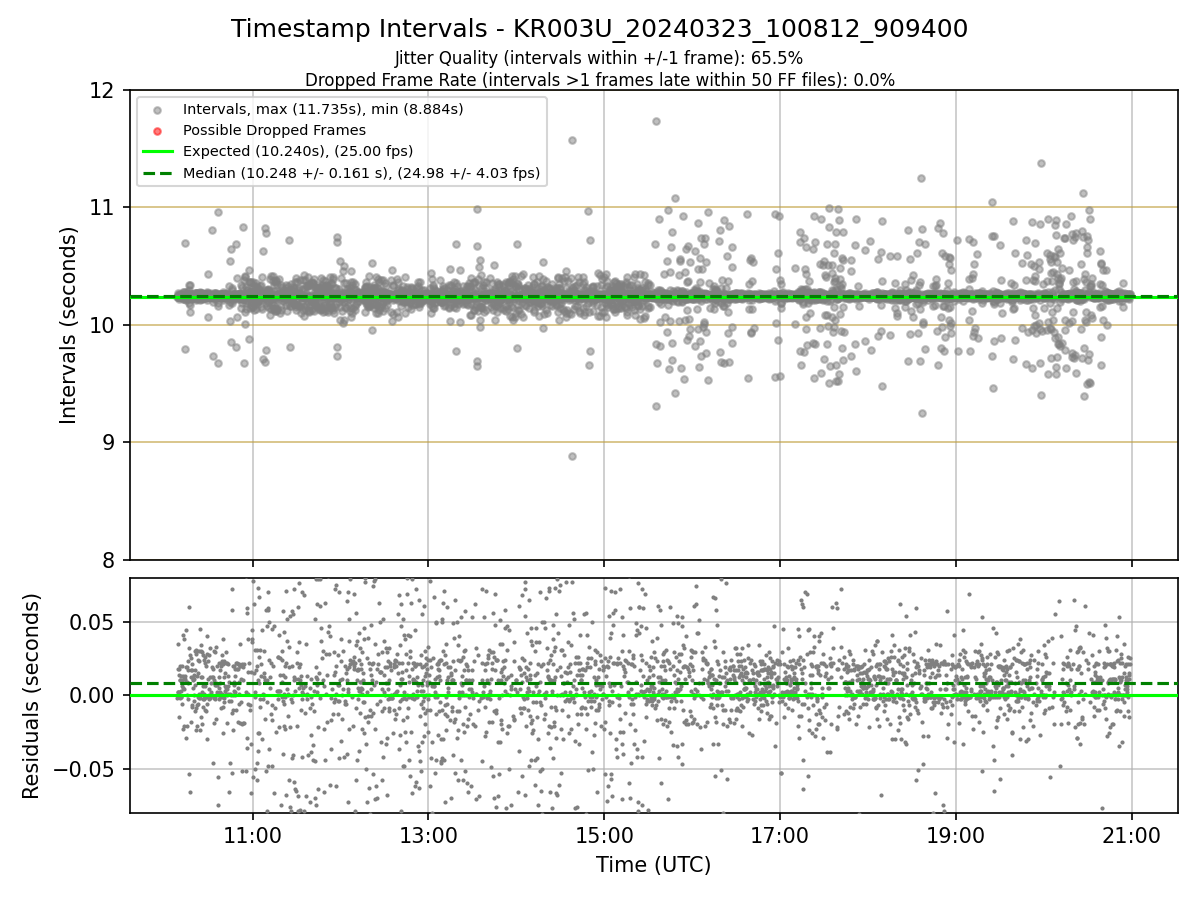
Task: Click the y-axis tick label 12
Action: 104,90
